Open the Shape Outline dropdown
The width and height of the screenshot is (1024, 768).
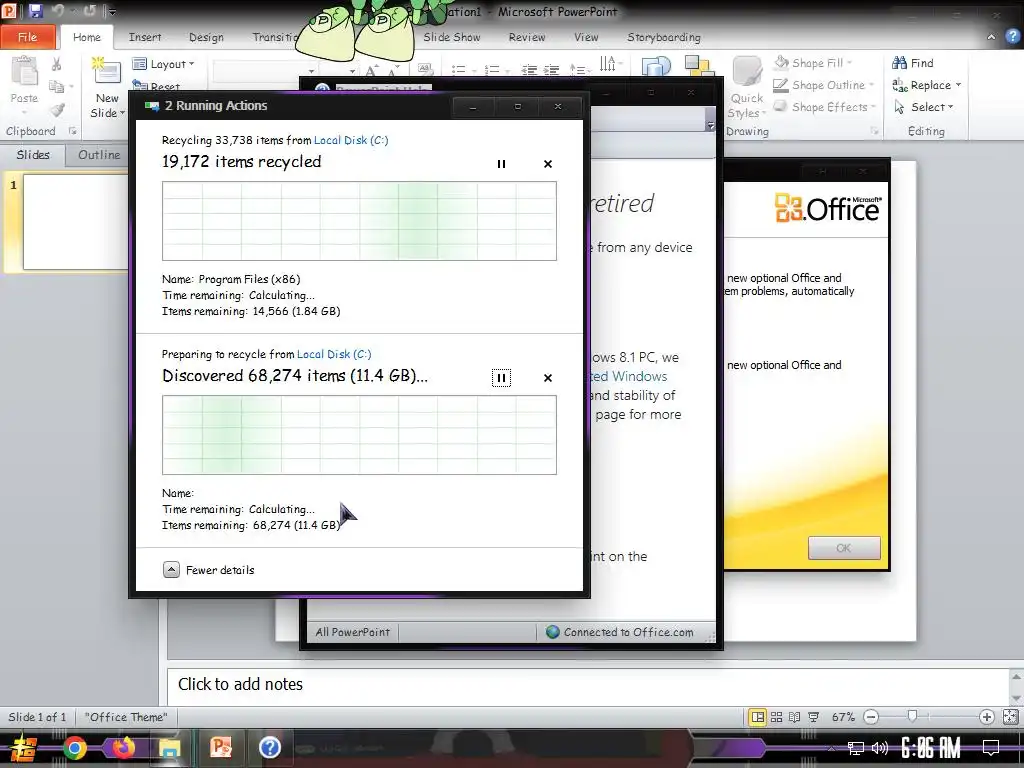823,85
